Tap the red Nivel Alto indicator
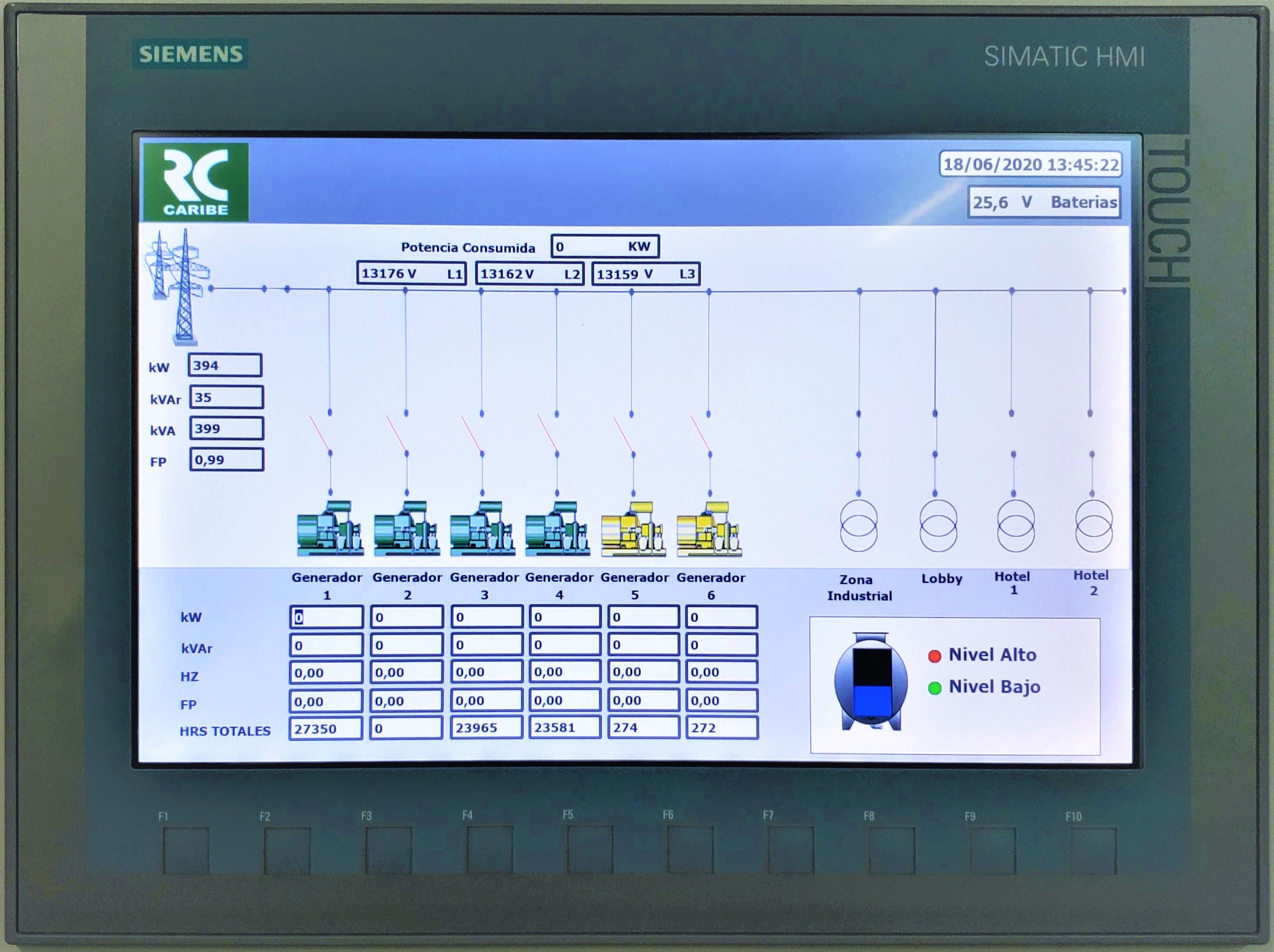The image size is (1274, 952). [935, 655]
